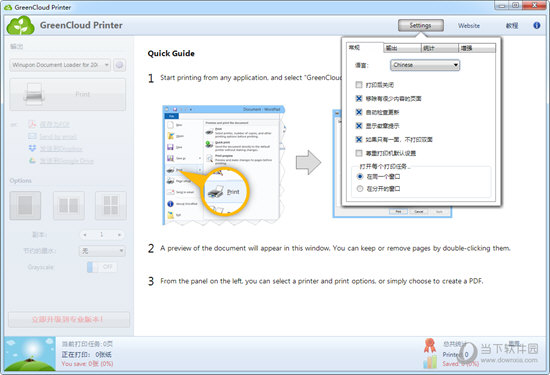Uncheck the remove near-empty pages option (移除...页面)

pos(359,98)
